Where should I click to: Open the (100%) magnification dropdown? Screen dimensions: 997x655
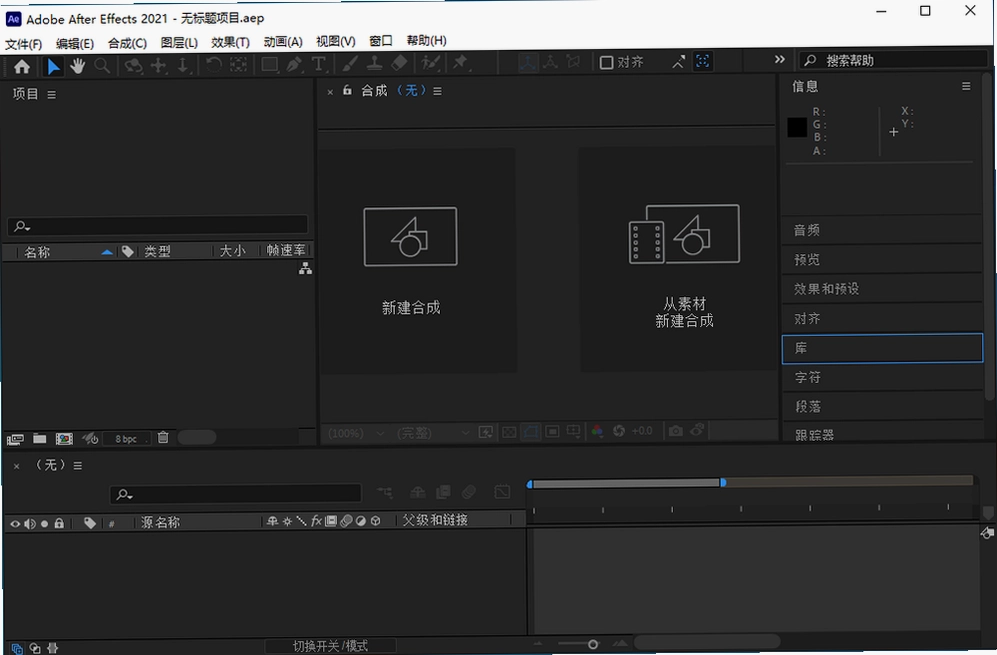(356, 433)
